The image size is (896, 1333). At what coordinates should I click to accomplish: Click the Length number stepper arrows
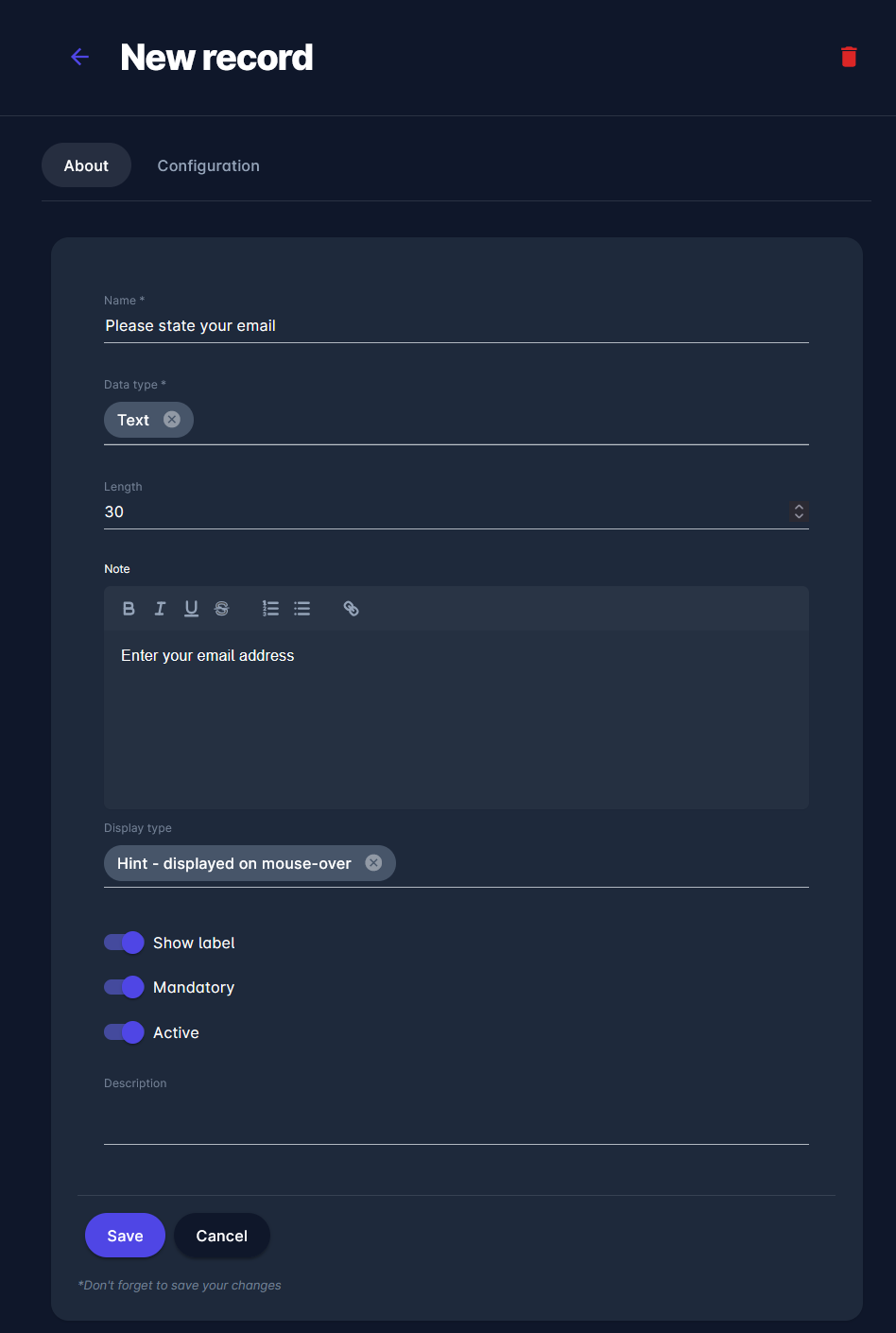tap(799, 511)
